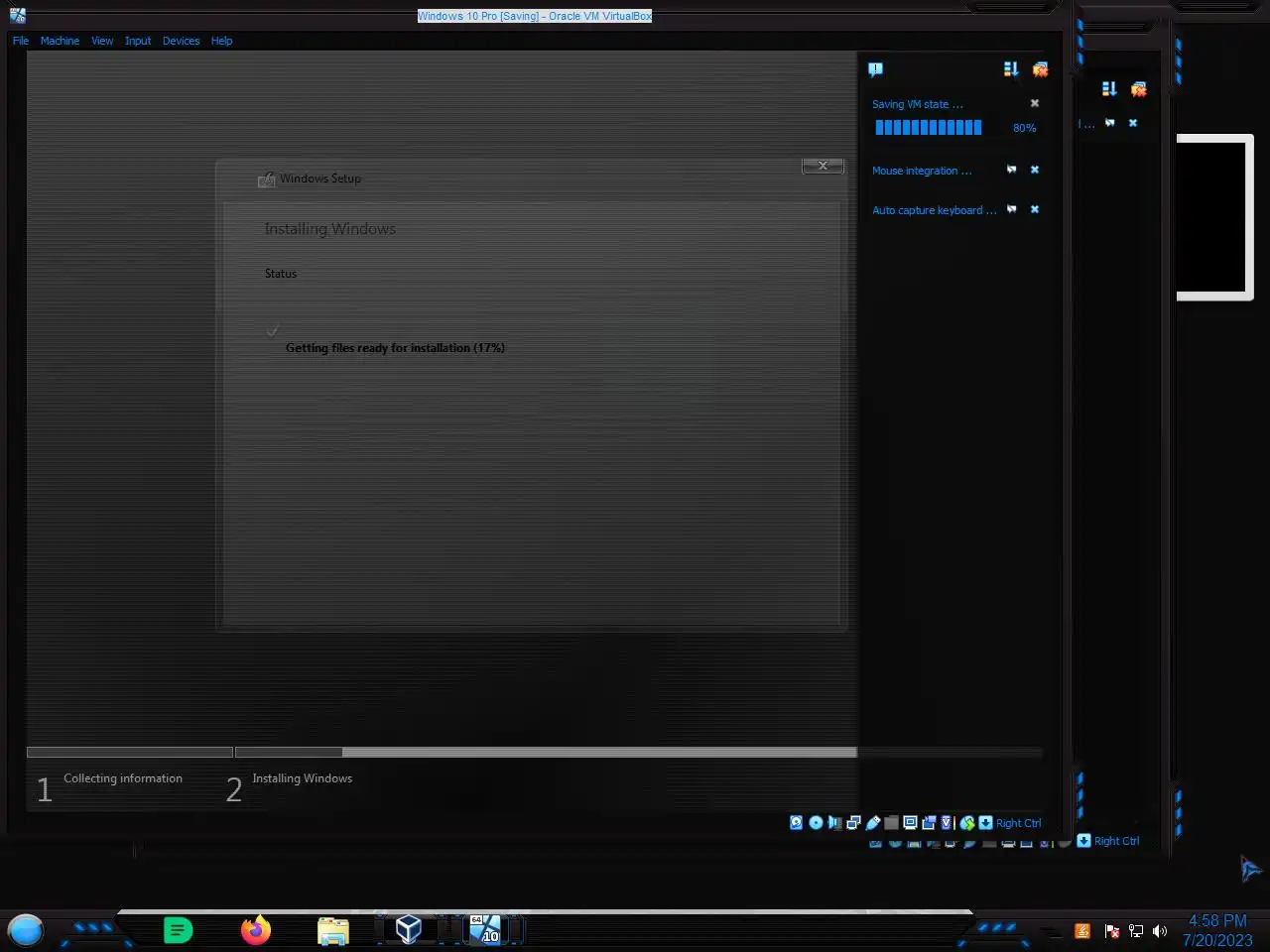Dismiss the Auto capture keyboard notification
The width and height of the screenshot is (1270, 952).
tap(1035, 209)
